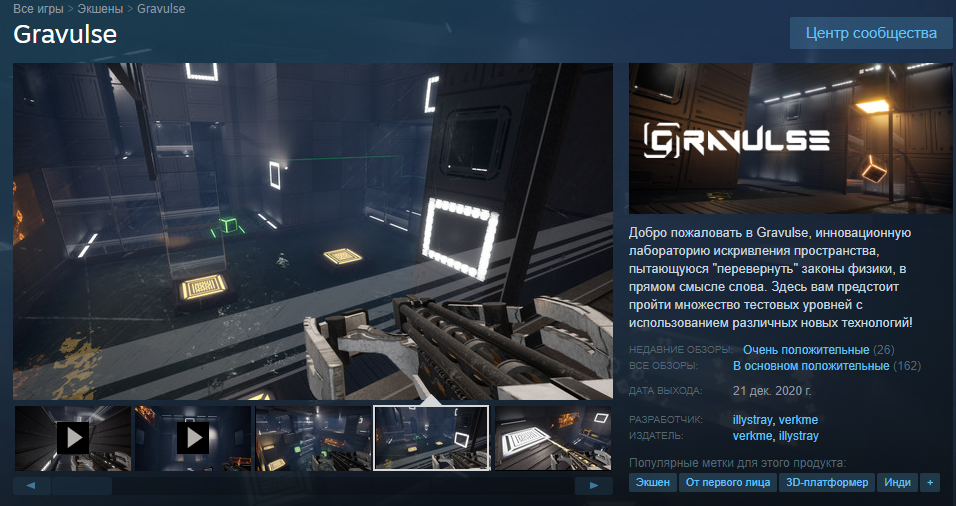Click the left arrow of thumbnail strip
Image resolution: width=956 pixels, height=506 pixels.
tap(30, 485)
